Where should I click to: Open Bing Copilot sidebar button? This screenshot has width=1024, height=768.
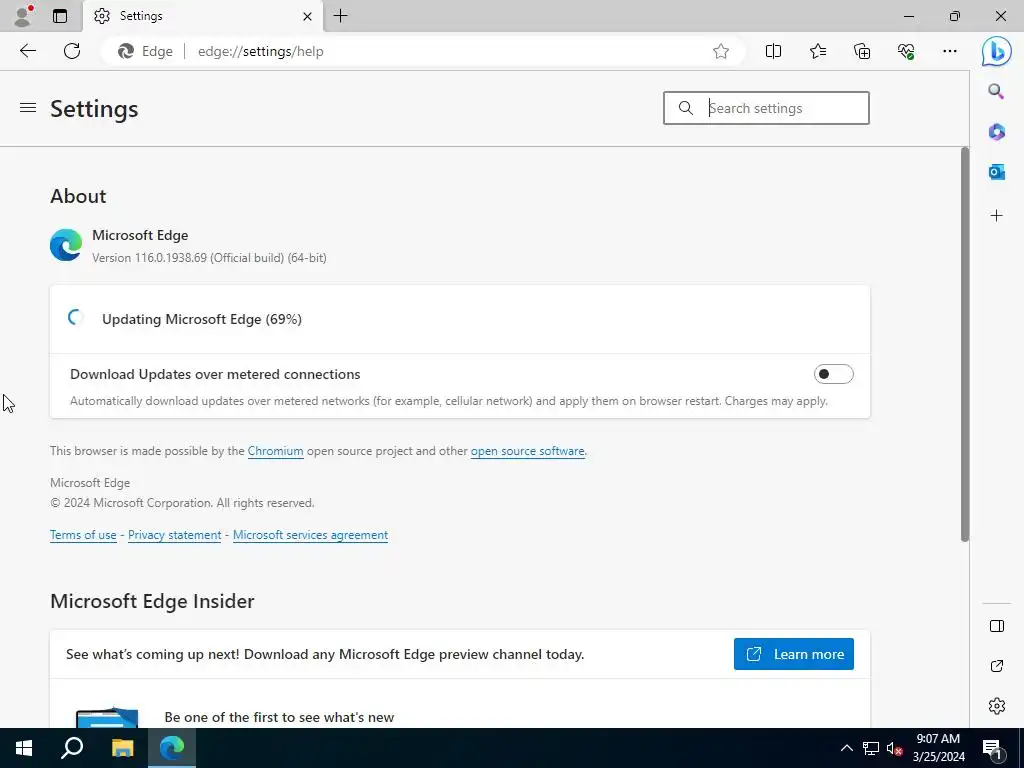pyautogui.click(x=997, y=51)
